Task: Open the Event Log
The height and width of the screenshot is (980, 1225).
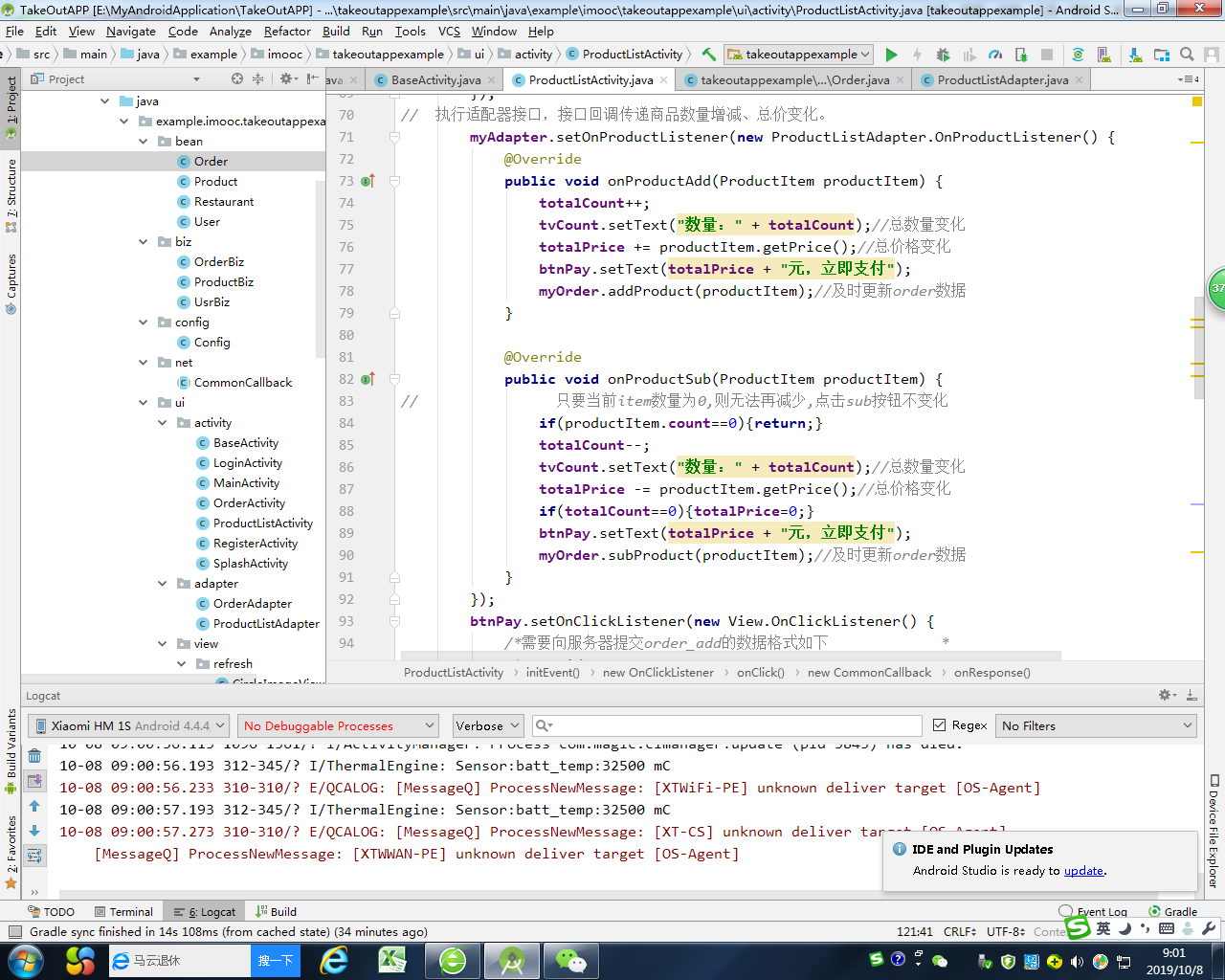Action: [x=1093, y=912]
